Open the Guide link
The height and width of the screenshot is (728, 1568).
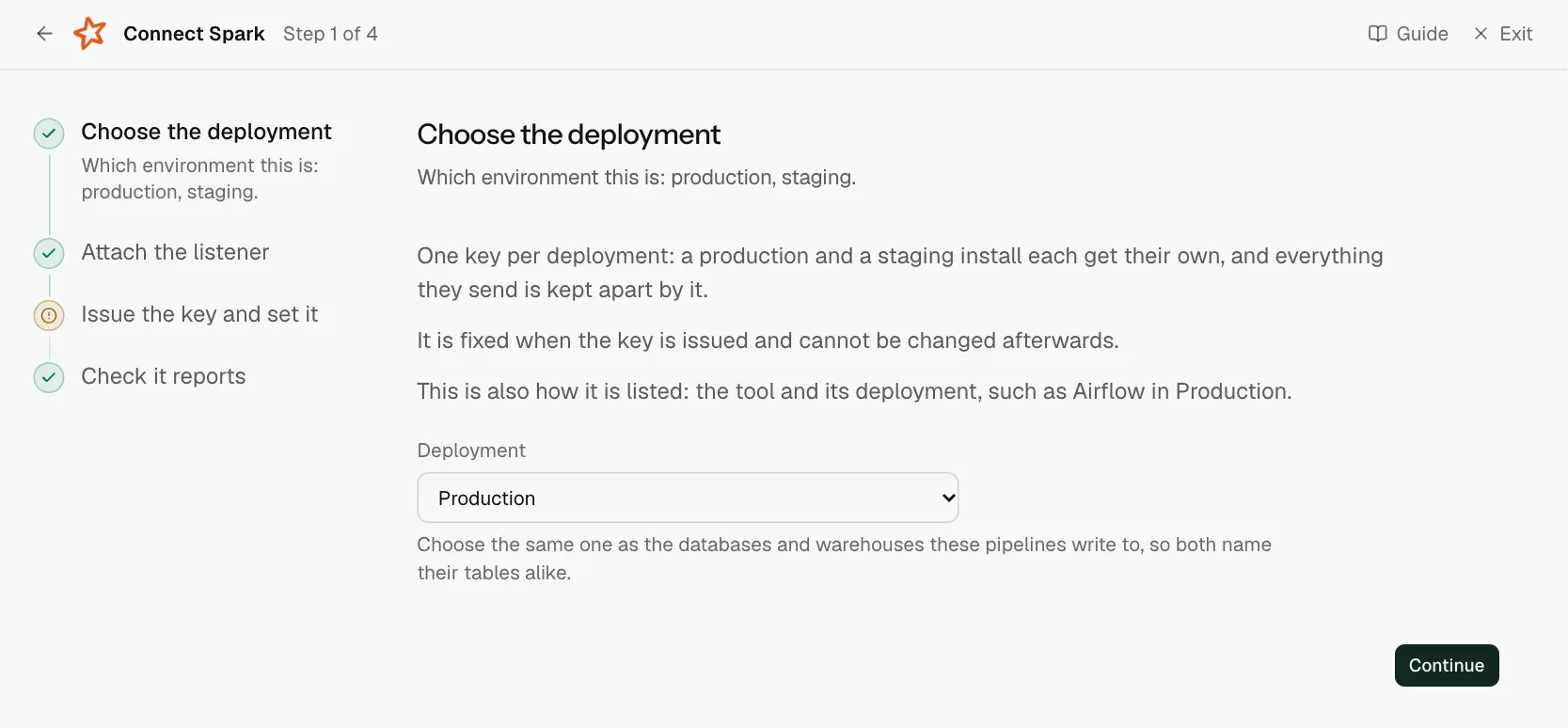click(1408, 34)
